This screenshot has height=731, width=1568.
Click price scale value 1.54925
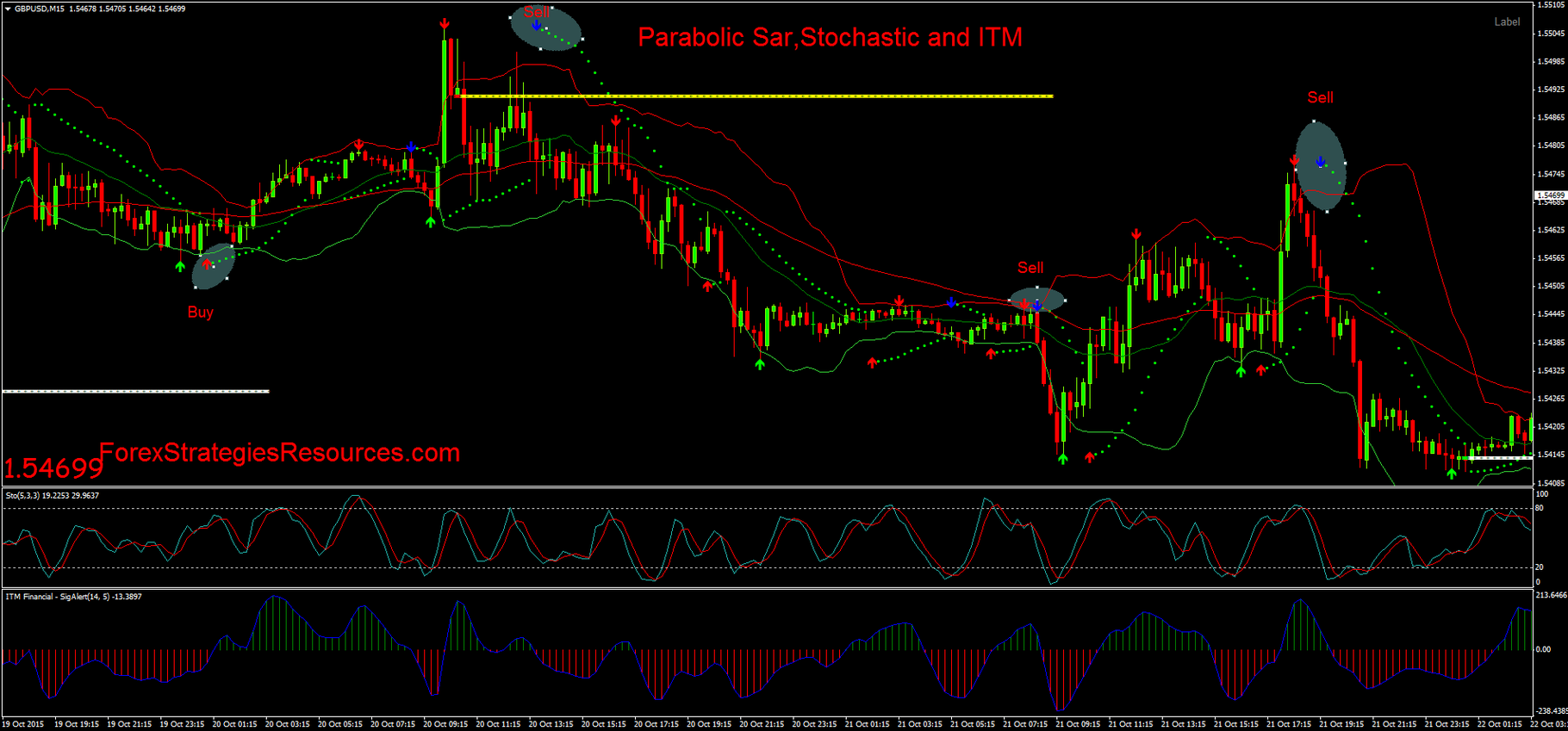point(1551,89)
